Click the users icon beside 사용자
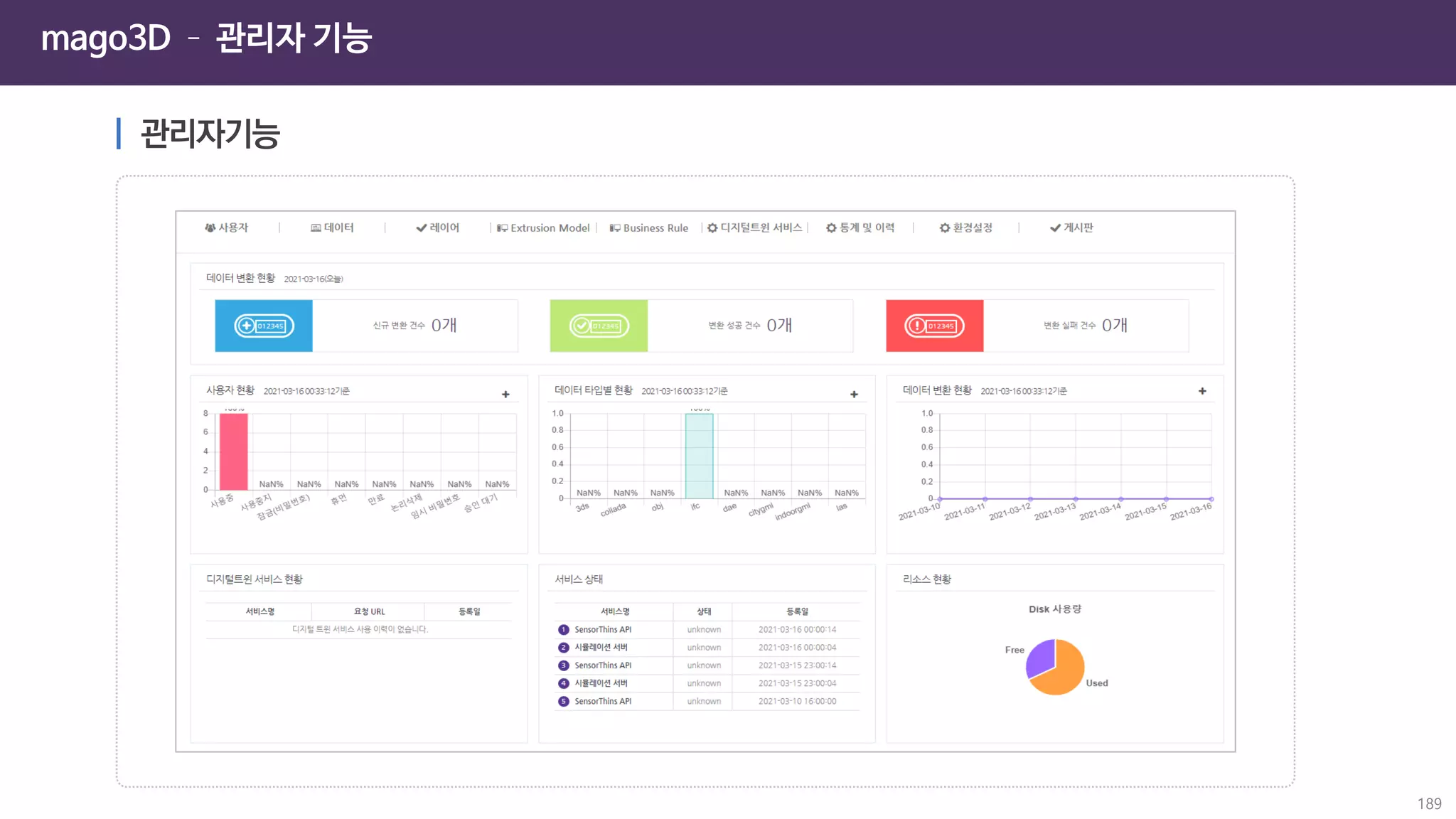This screenshot has width=1456, height=819. (210, 228)
